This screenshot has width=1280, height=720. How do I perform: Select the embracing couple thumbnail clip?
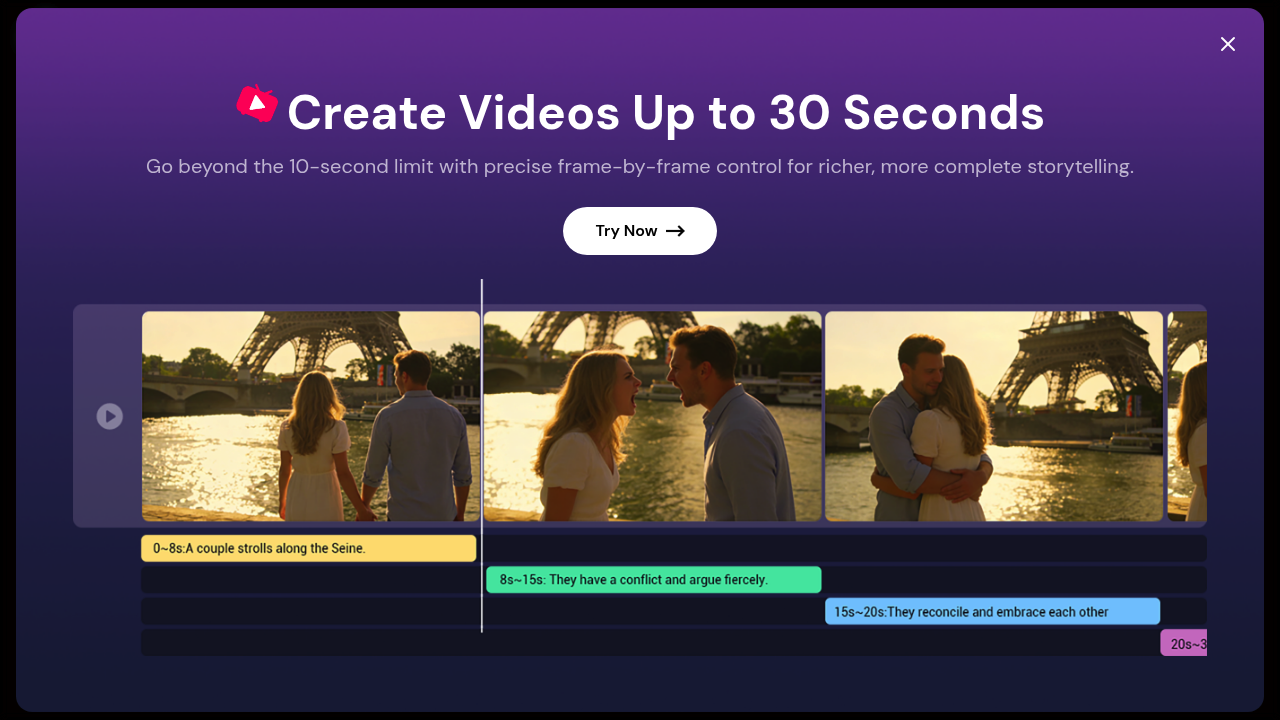click(994, 416)
